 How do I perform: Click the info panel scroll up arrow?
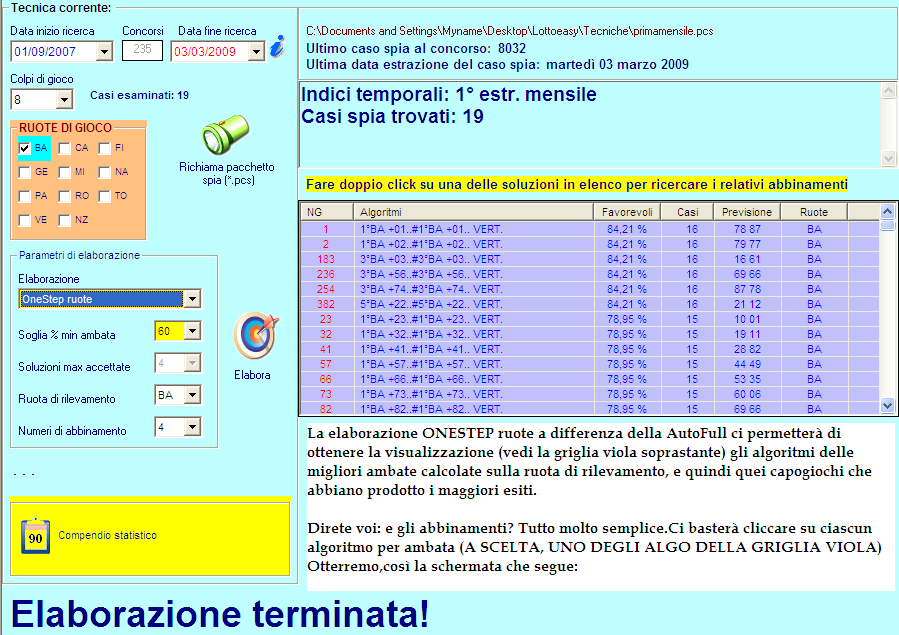tap(888, 91)
